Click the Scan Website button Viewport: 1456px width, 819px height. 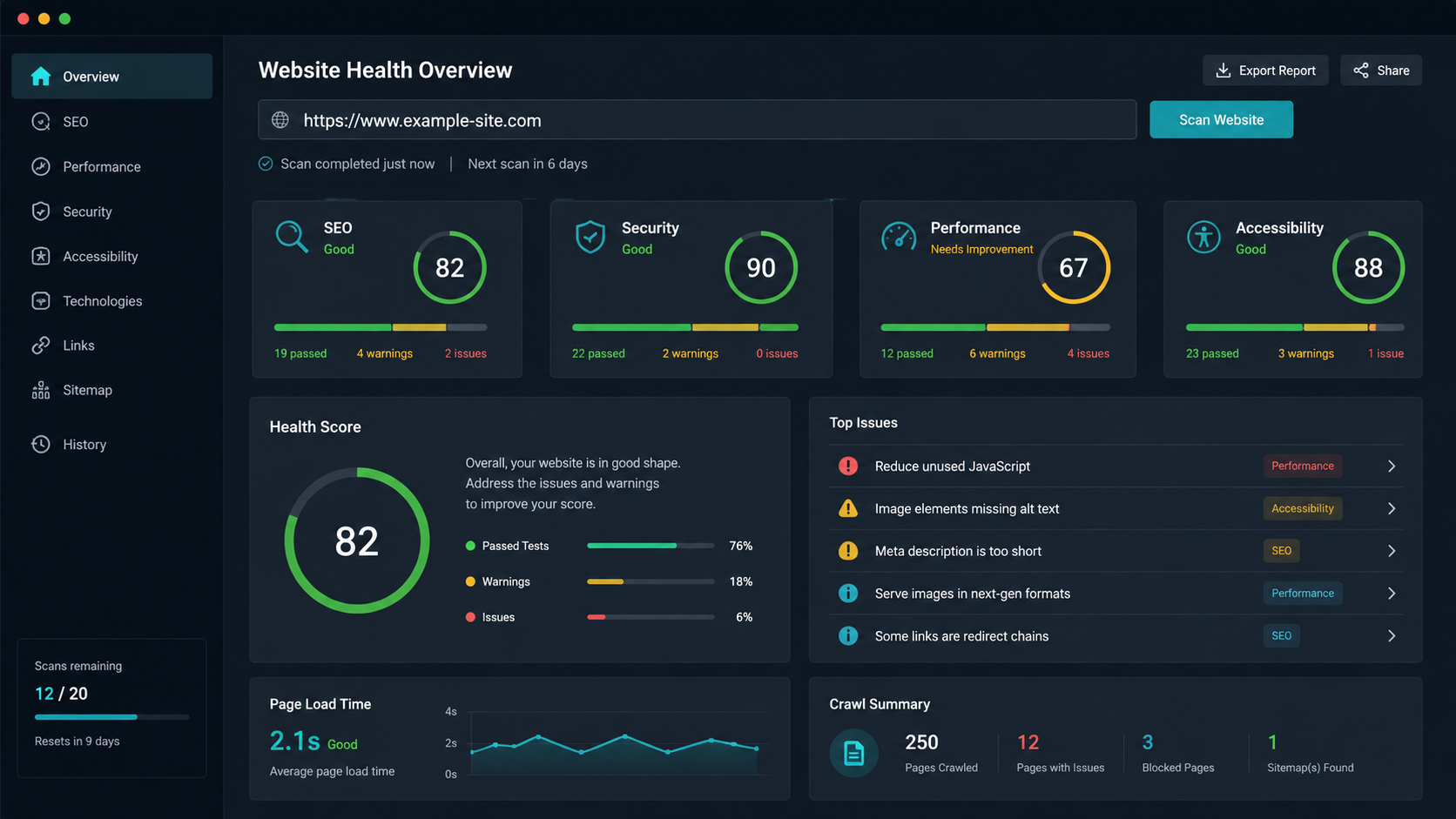pos(1221,119)
